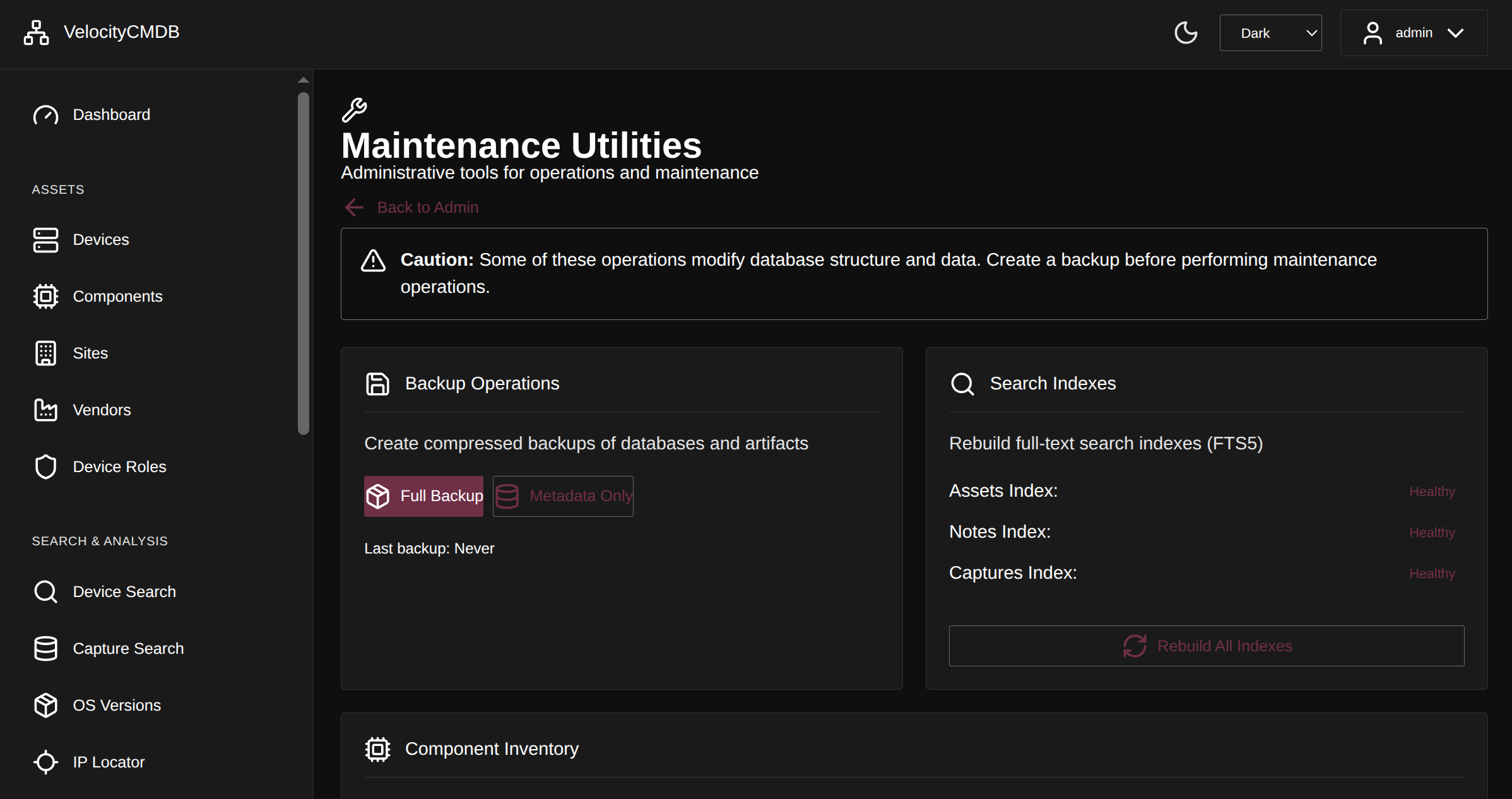
Task: Click the VelocityCMDB network logo icon
Action: 36,32
